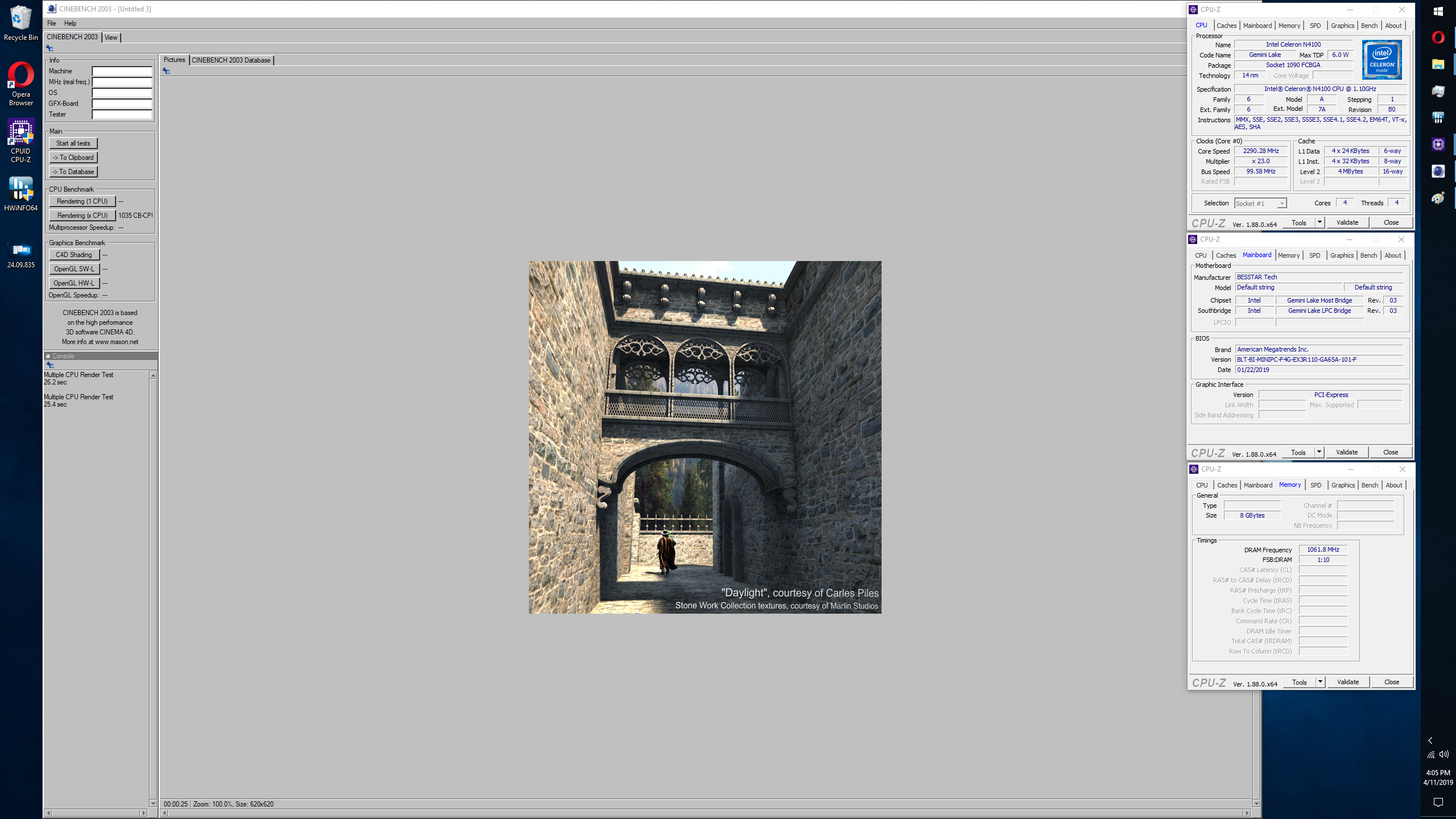Click the To Clipboard button
1456x819 pixels.
pos(73,158)
